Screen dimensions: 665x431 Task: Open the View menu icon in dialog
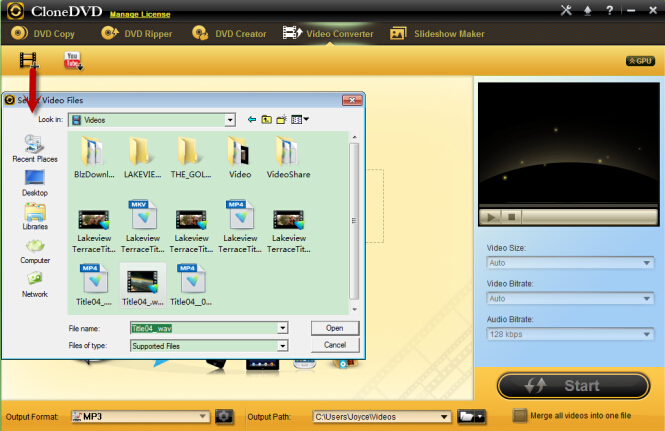pos(300,120)
